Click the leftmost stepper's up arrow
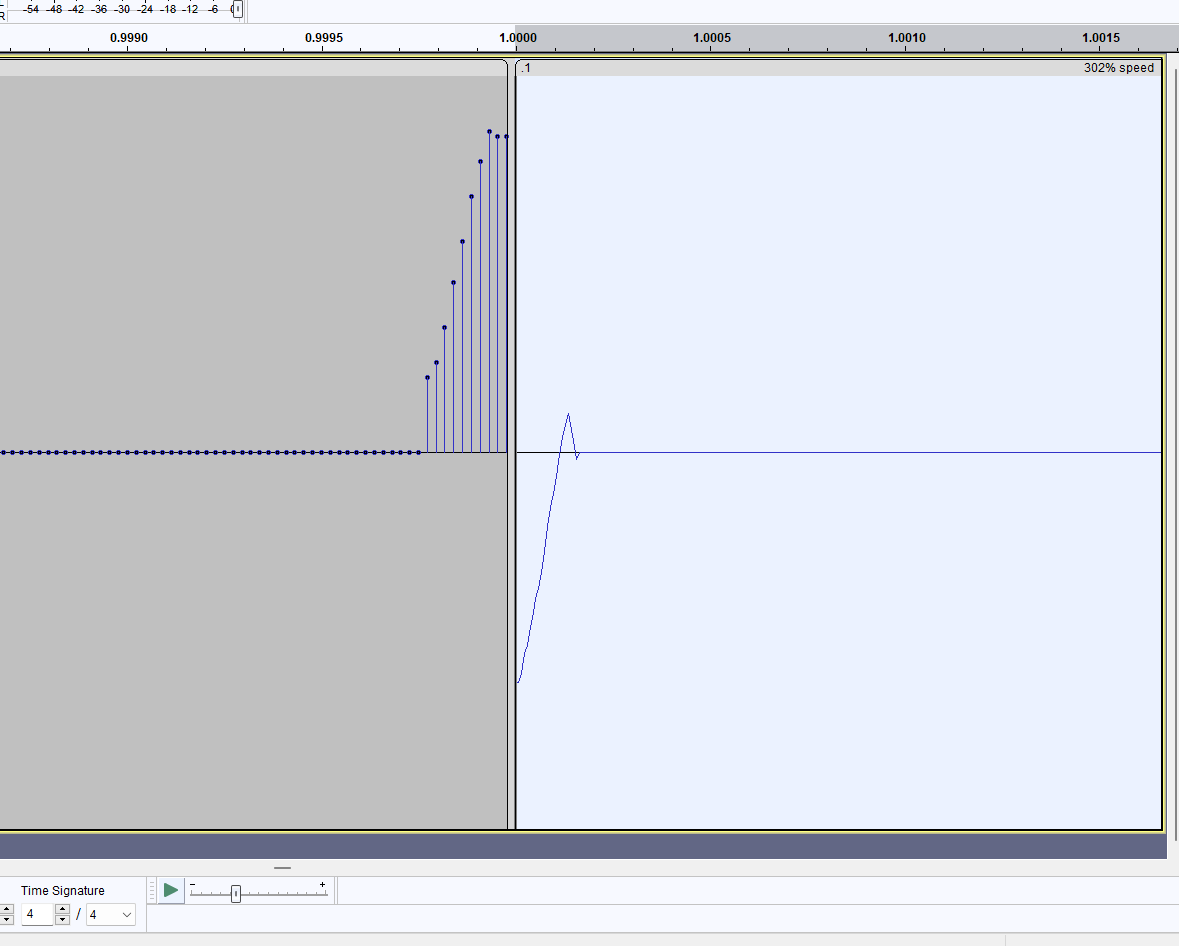 (7, 908)
